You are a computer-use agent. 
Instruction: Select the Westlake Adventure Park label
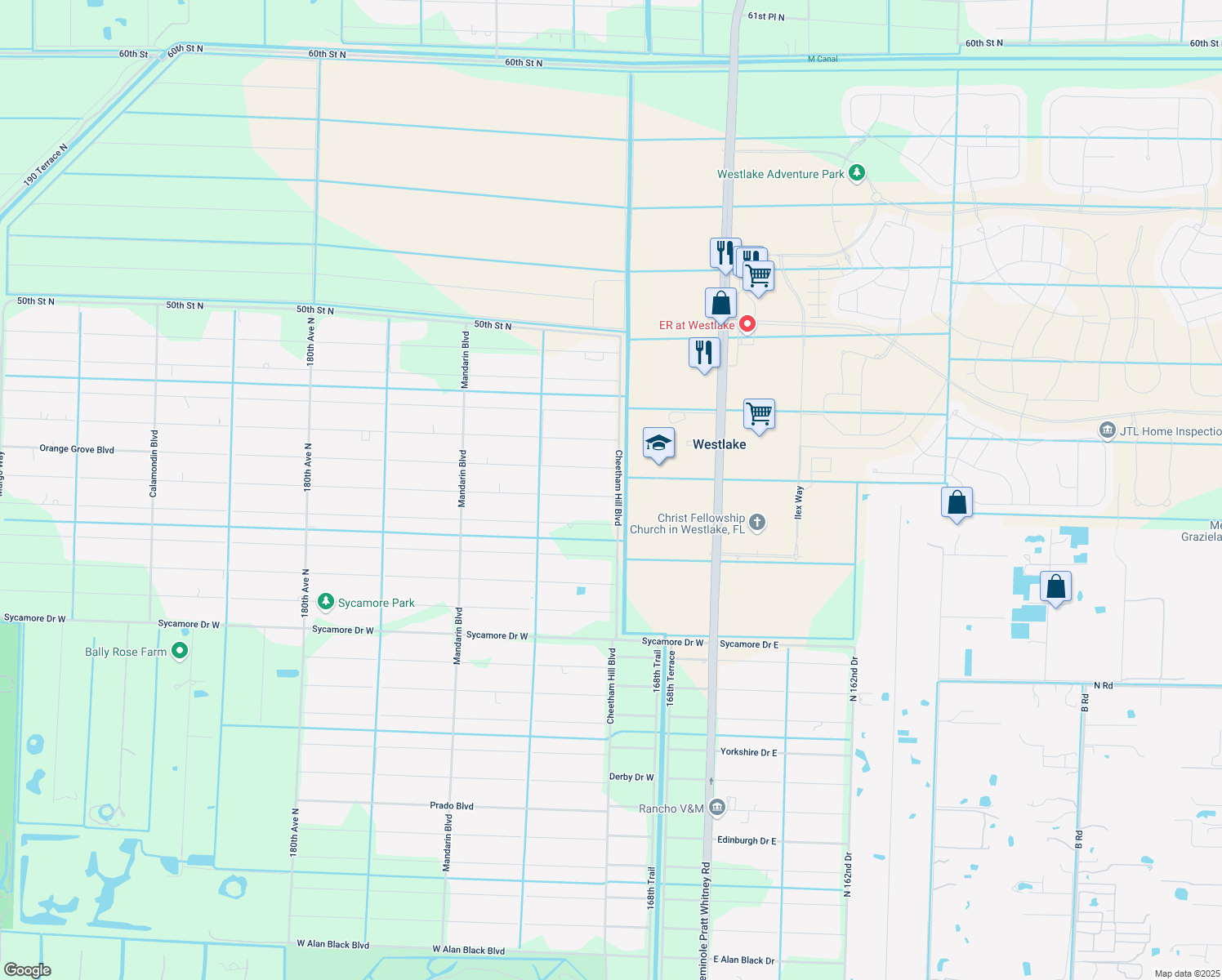coord(781,174)
